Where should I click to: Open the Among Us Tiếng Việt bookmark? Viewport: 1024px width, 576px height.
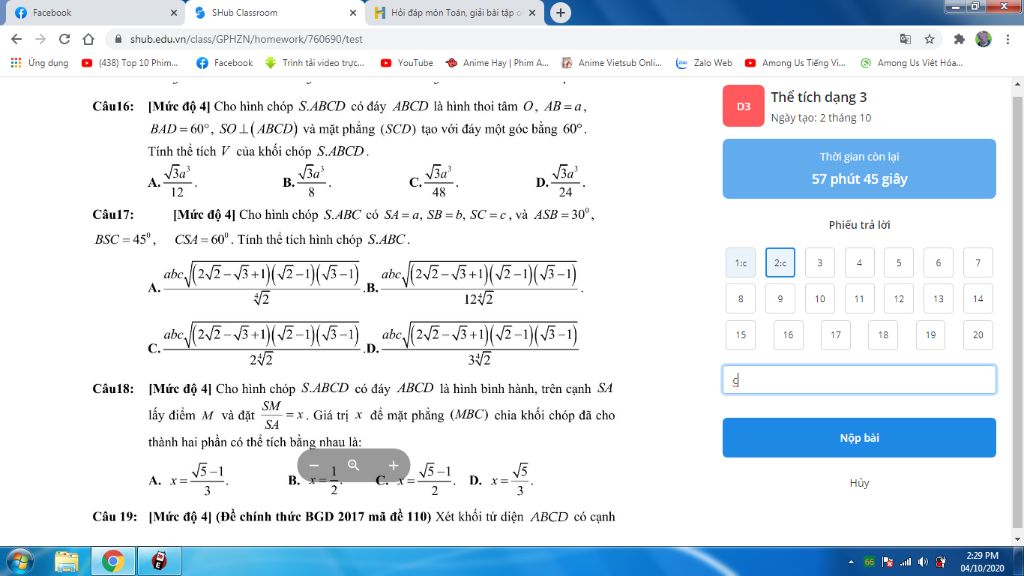pyautogui.click(x=795, y=63)
